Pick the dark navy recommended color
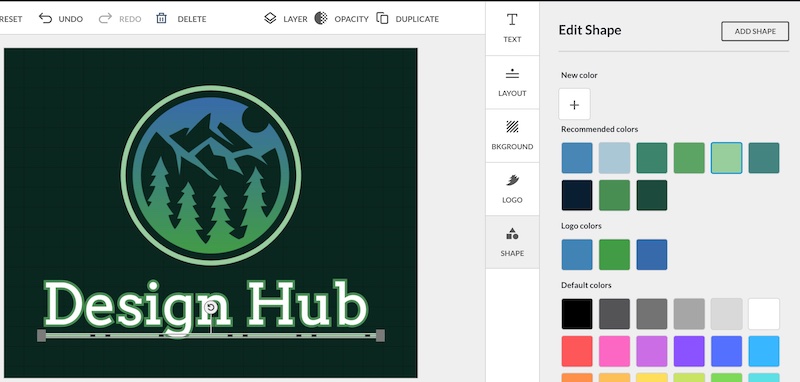The height and width of the screenshot is (382, 800). (x=577, y=195)
